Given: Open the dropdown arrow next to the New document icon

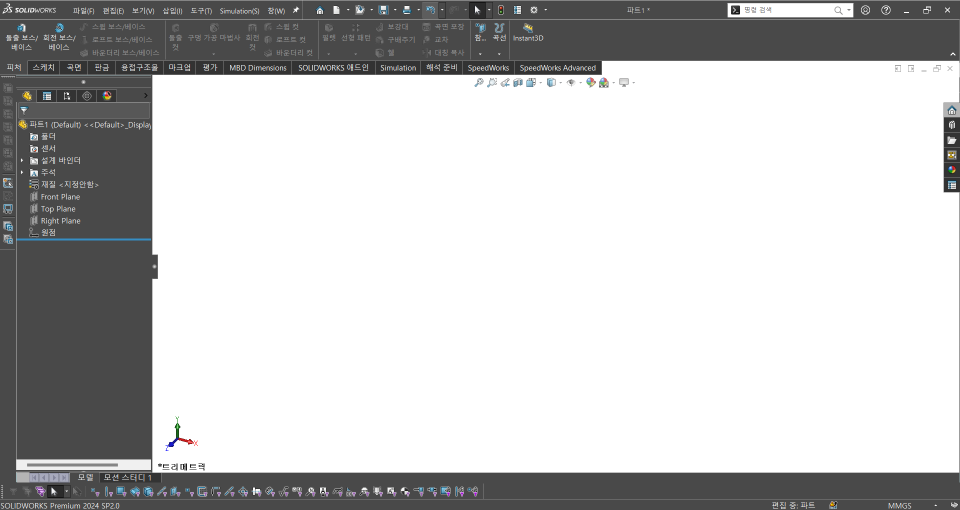Looking at the screenshot, I should pos(348,10).
